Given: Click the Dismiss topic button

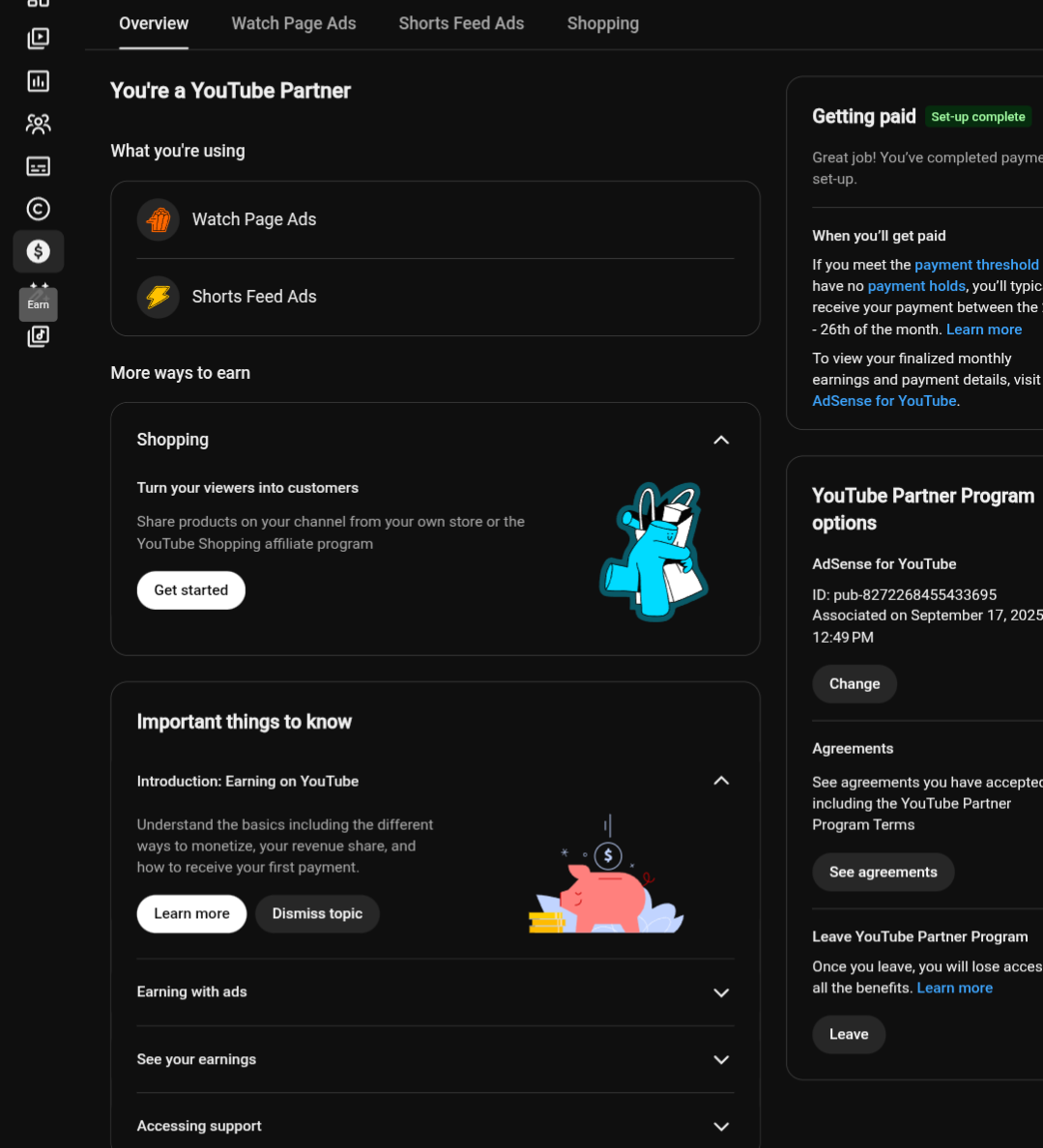Looking at the screenshot, I should tap(317, 914).
